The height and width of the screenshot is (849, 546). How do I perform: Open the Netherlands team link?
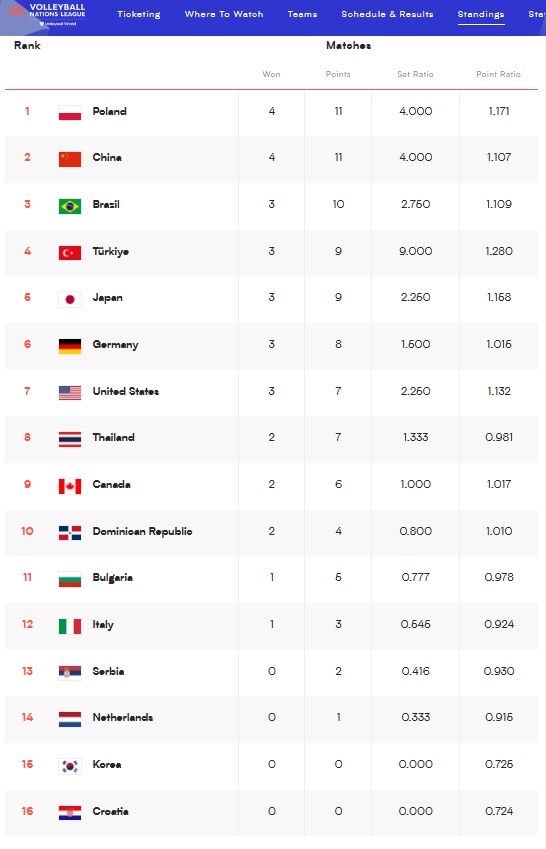tap(123, 717)
